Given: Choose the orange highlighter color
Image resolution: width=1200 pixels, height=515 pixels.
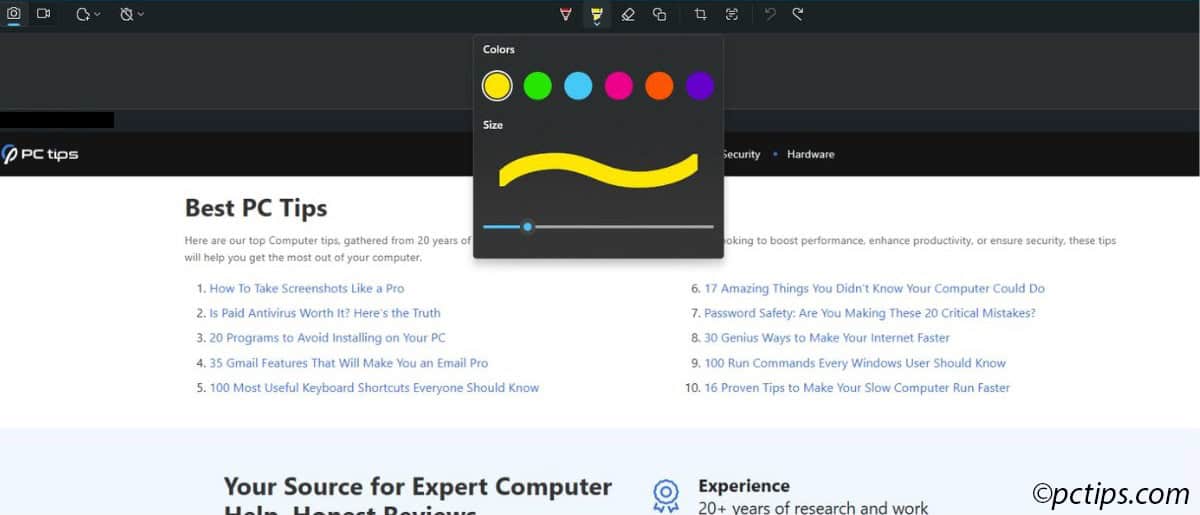Looking at the screenshot, I should [x=659, y=86].
